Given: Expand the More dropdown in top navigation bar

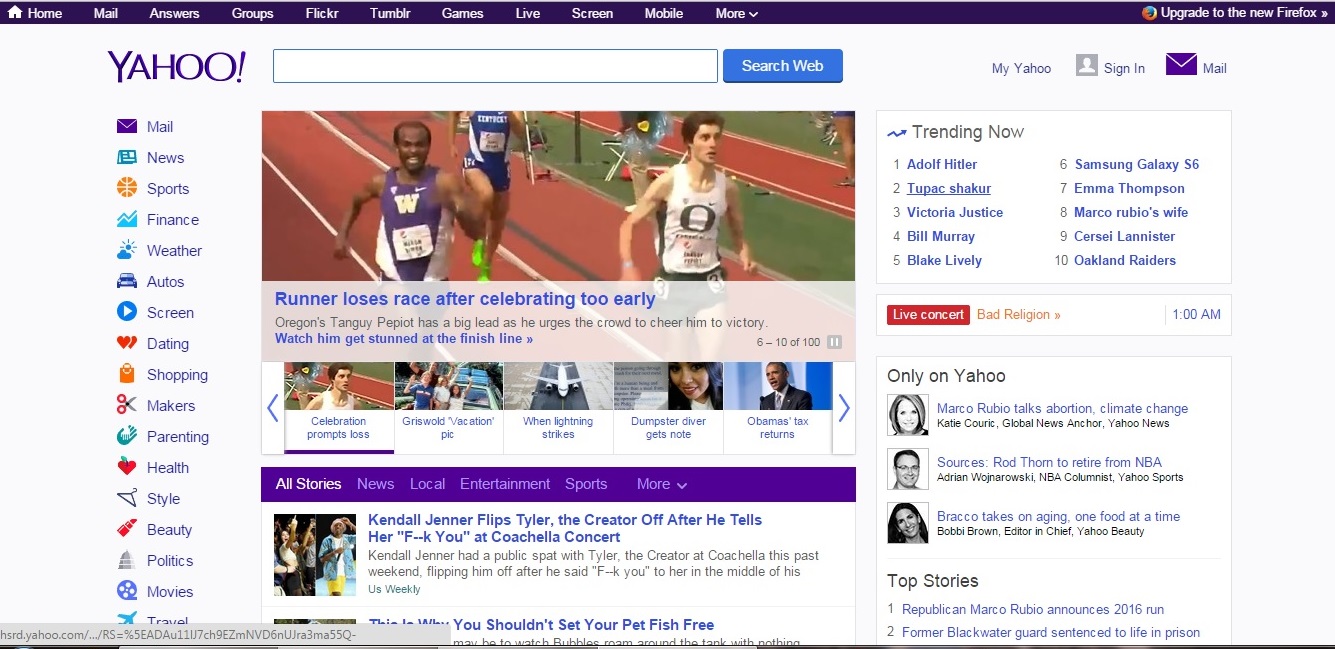Looking at the screenshot, I should pos(737,13).
